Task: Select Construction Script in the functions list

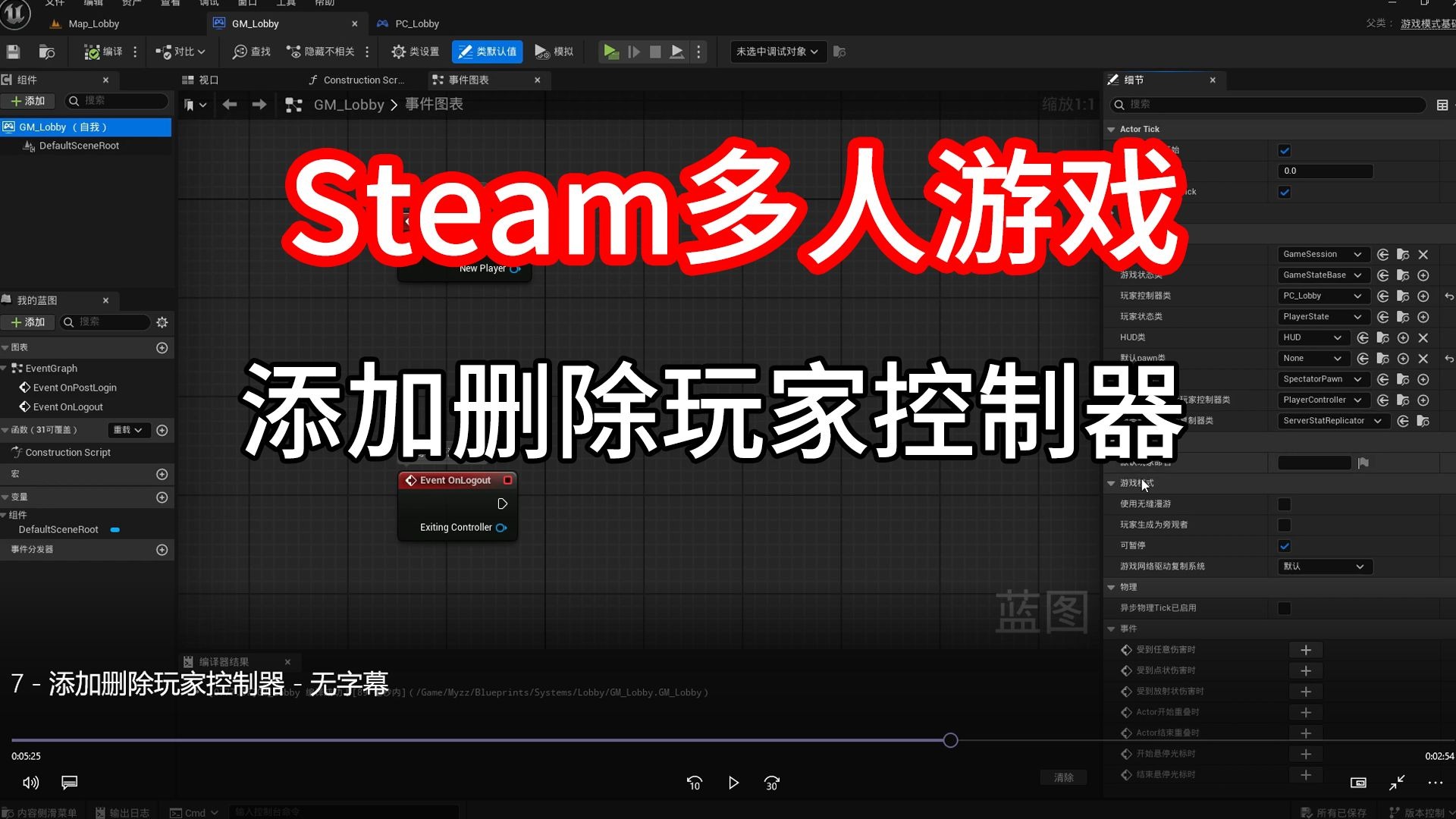Action: point(67,453)
